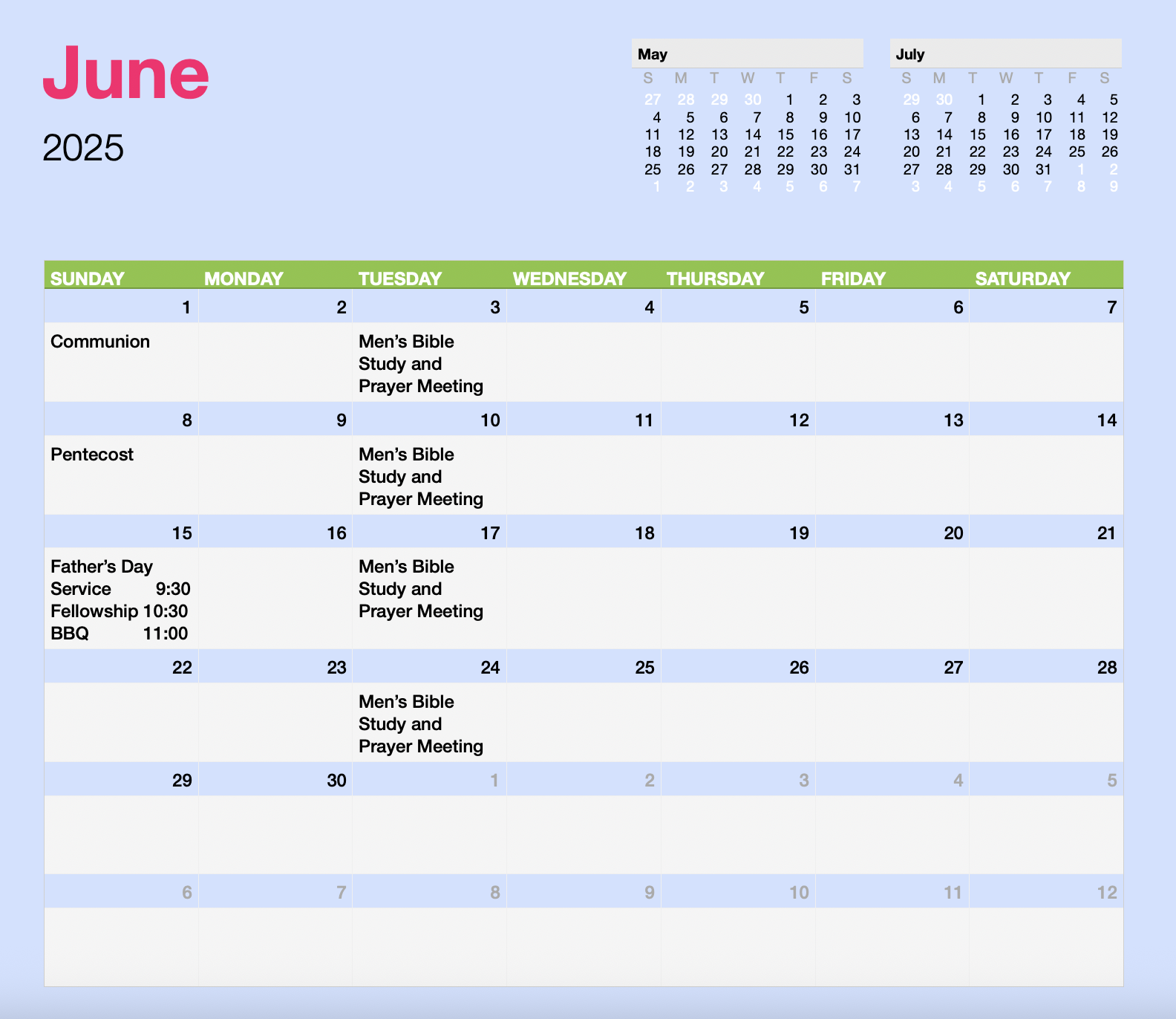Click day 15 in the May mini calendar
Screen dimensions: 1176x1019
785,134
